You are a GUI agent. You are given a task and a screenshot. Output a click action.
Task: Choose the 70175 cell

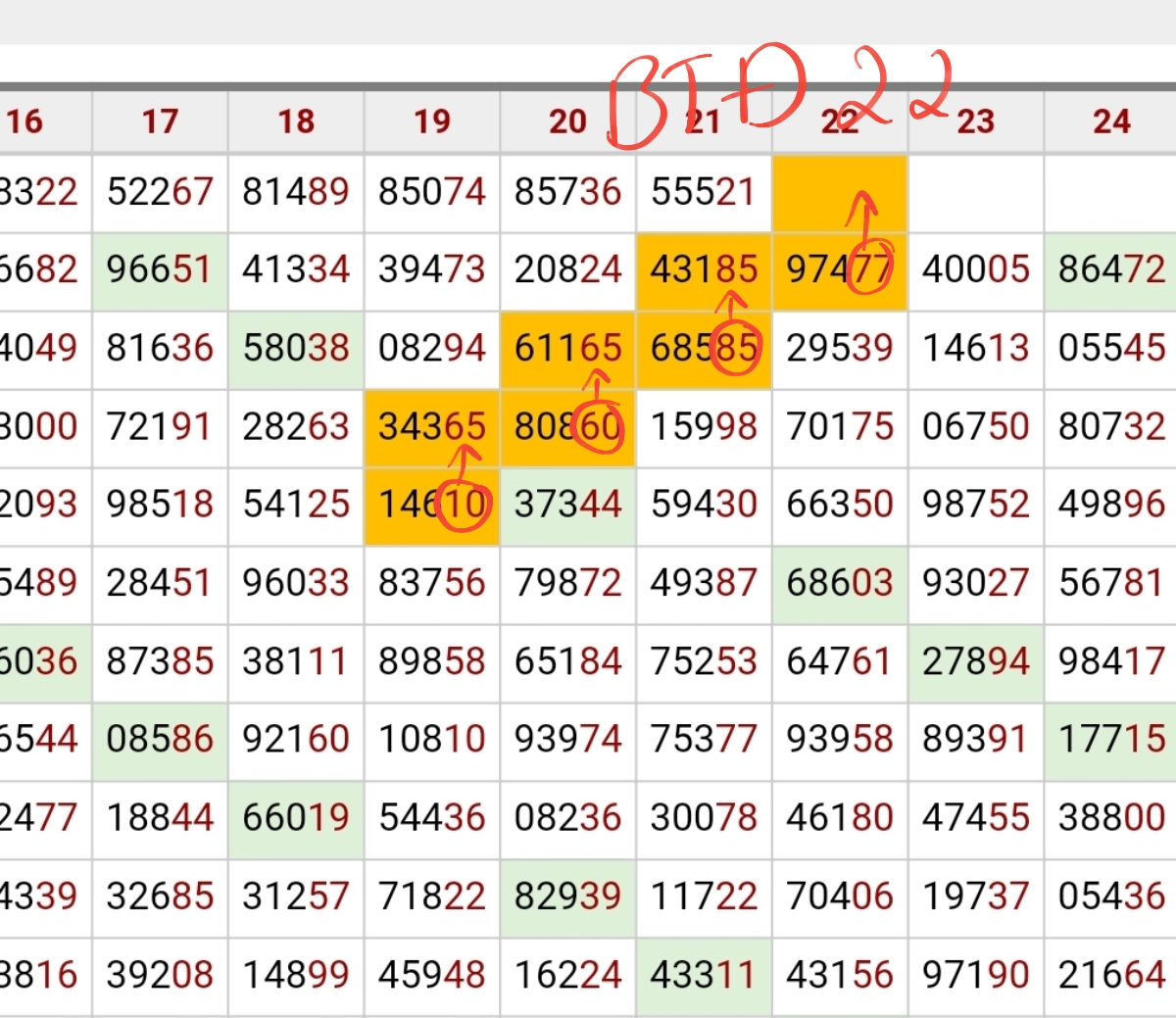840,426
